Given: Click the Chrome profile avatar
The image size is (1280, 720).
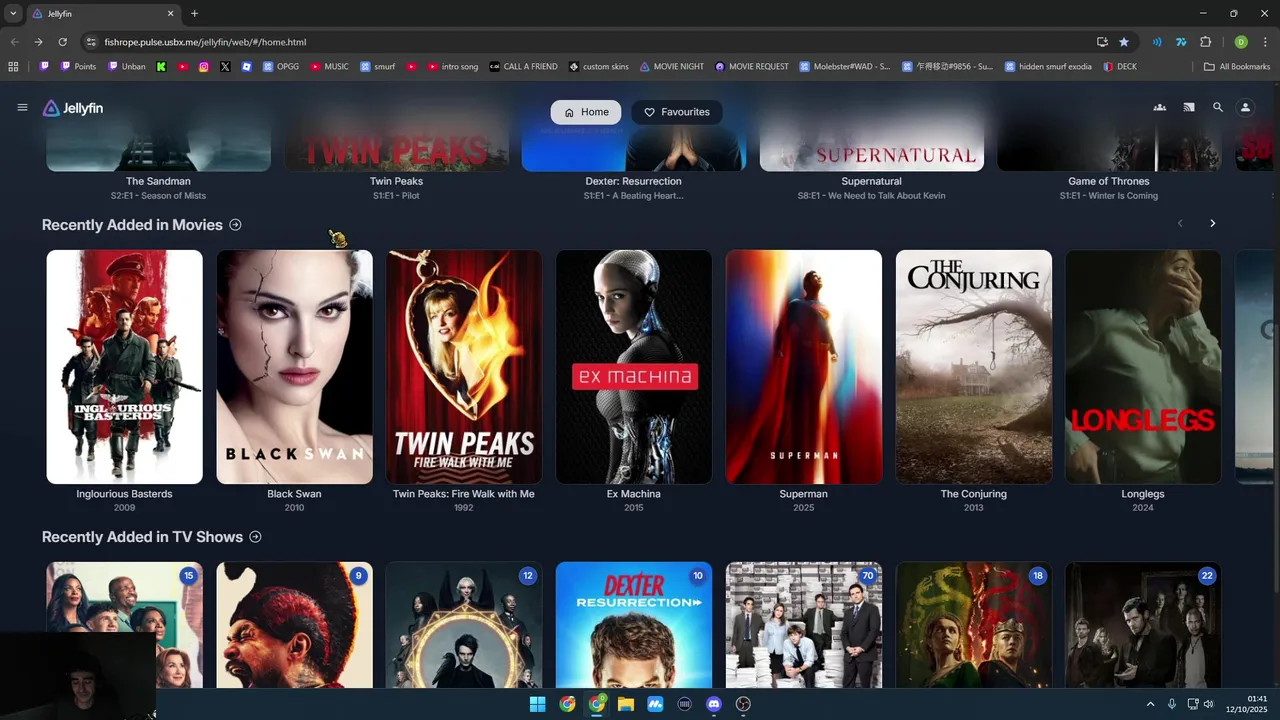Looking at the screenshot, I should click(1241, 42).
